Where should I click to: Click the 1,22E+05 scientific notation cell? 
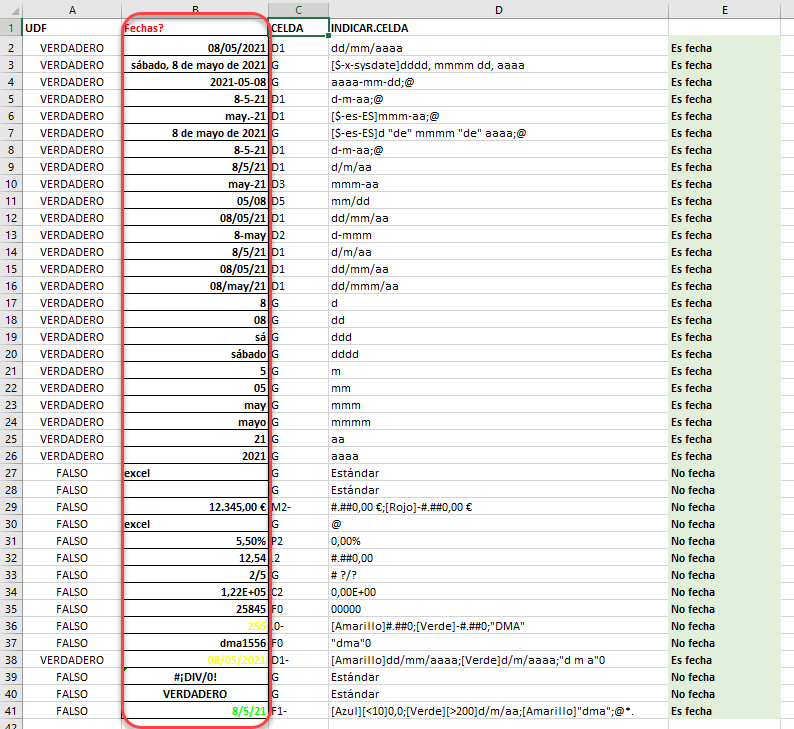click(x=195, y=592)
